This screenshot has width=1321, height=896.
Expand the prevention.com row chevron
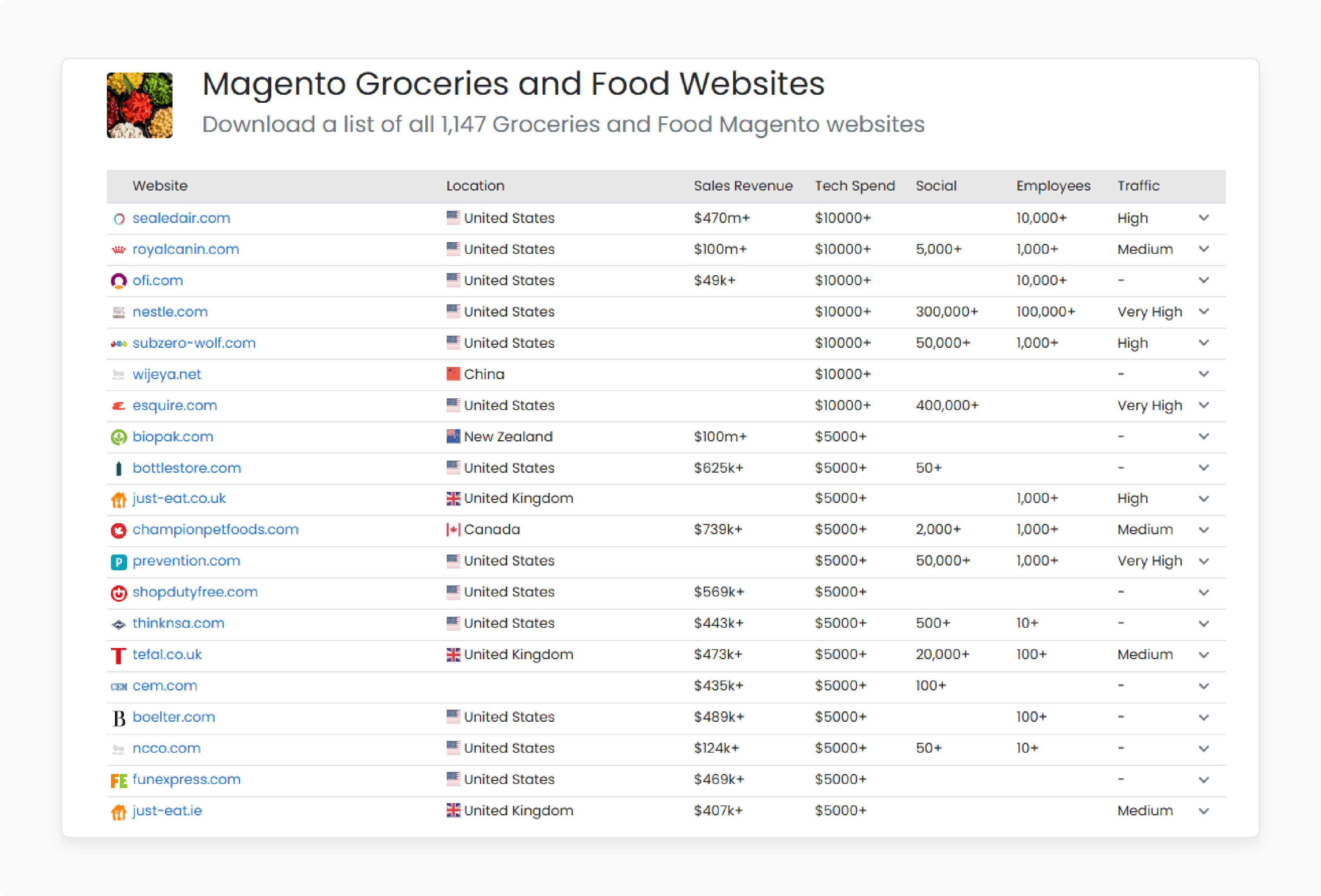1204,561
